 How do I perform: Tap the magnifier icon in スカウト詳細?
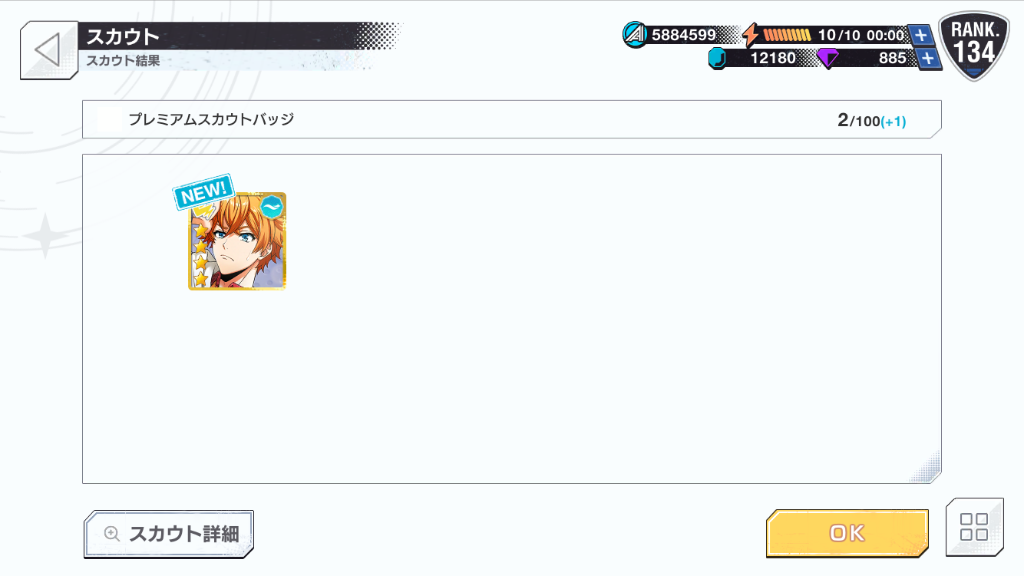[x=112, y=534]
